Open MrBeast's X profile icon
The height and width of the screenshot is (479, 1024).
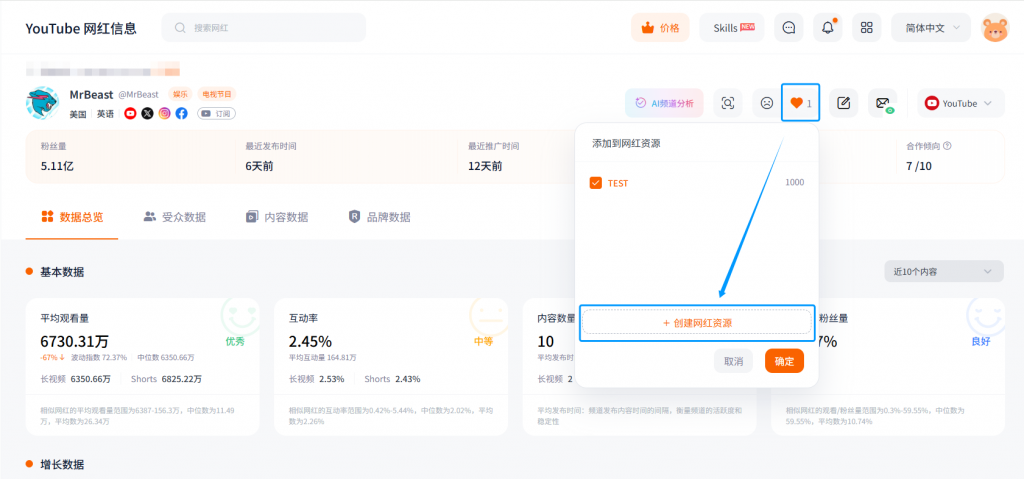[x=148, y=114]
